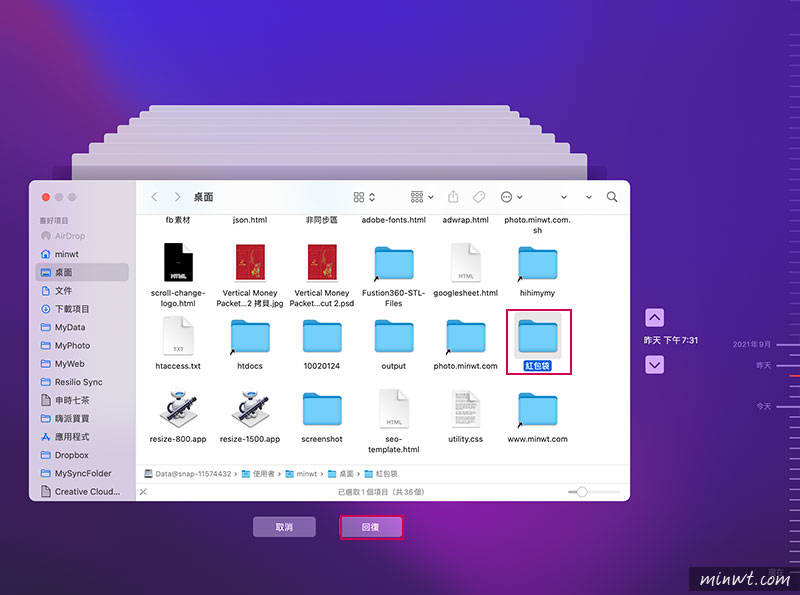
Task: Click the down arrow to browse newer backups
Action: [x=654, y=364]
